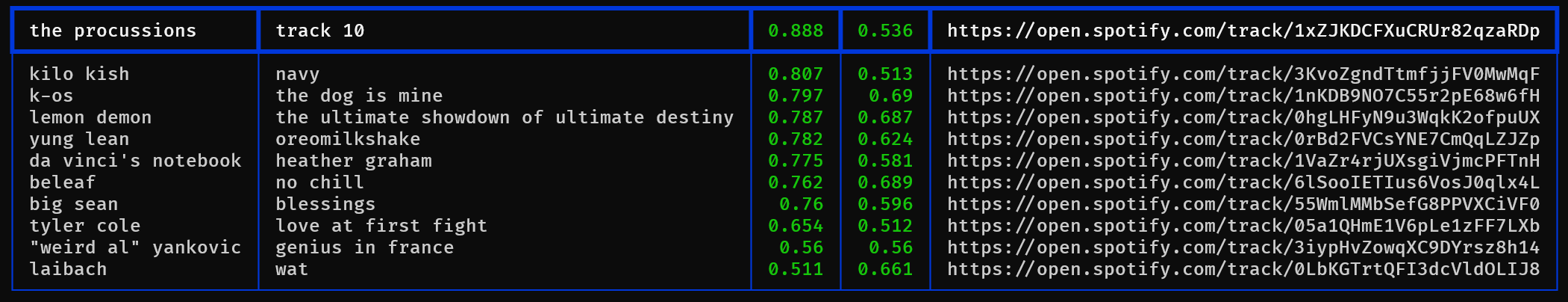Click the artist 'laibach'
1568x302 pixels.
(x=68, y=269)
